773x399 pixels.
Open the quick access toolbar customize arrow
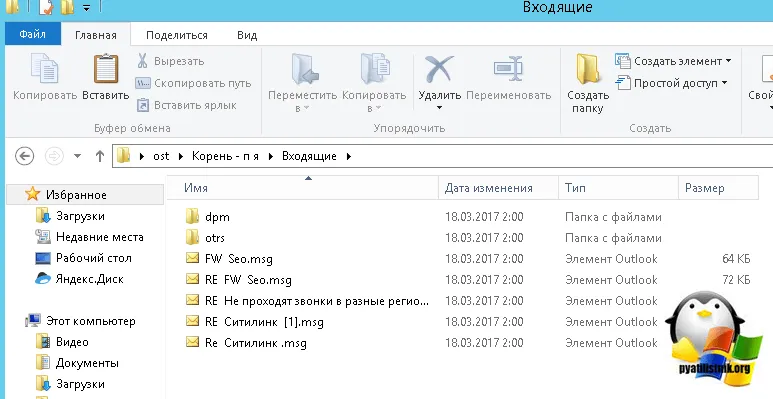87,8
